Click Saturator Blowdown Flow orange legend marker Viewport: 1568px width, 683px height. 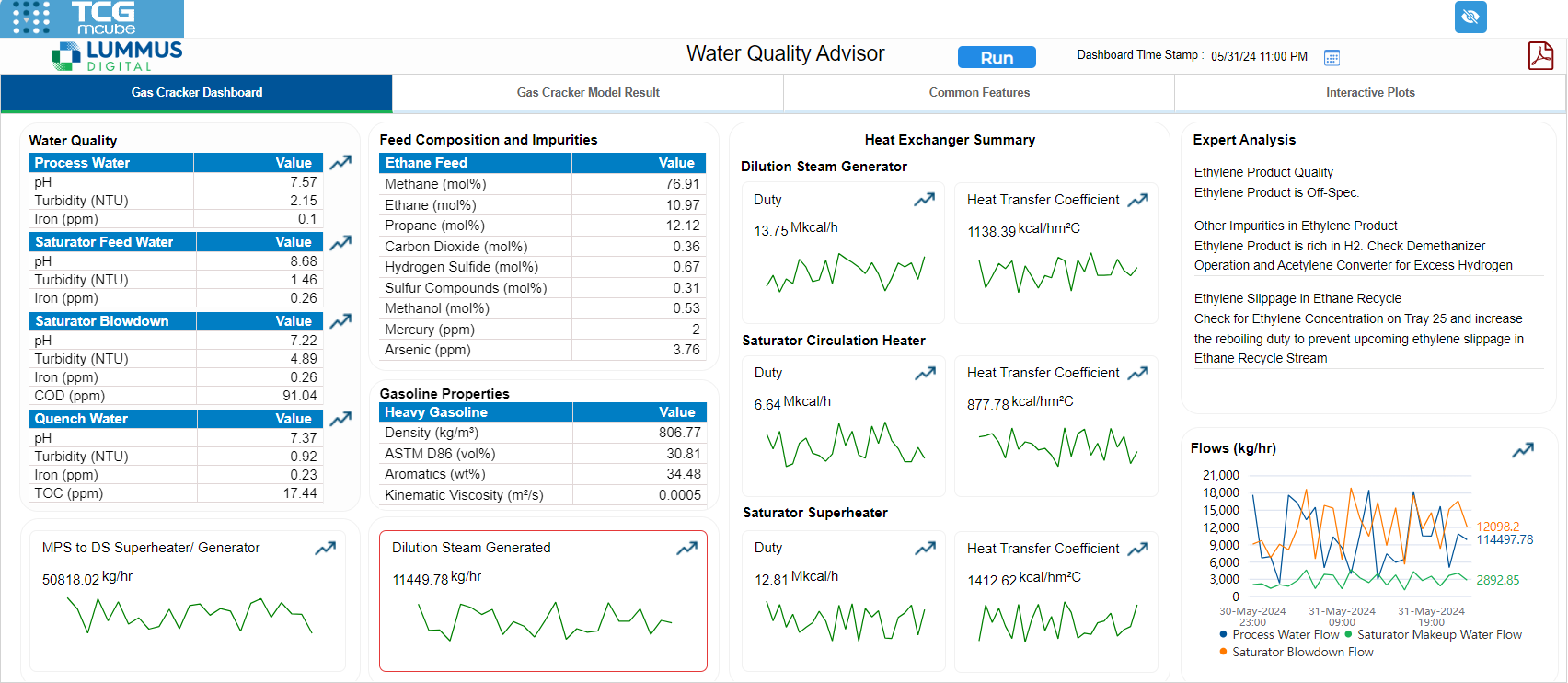click(x=1223, y=652)
